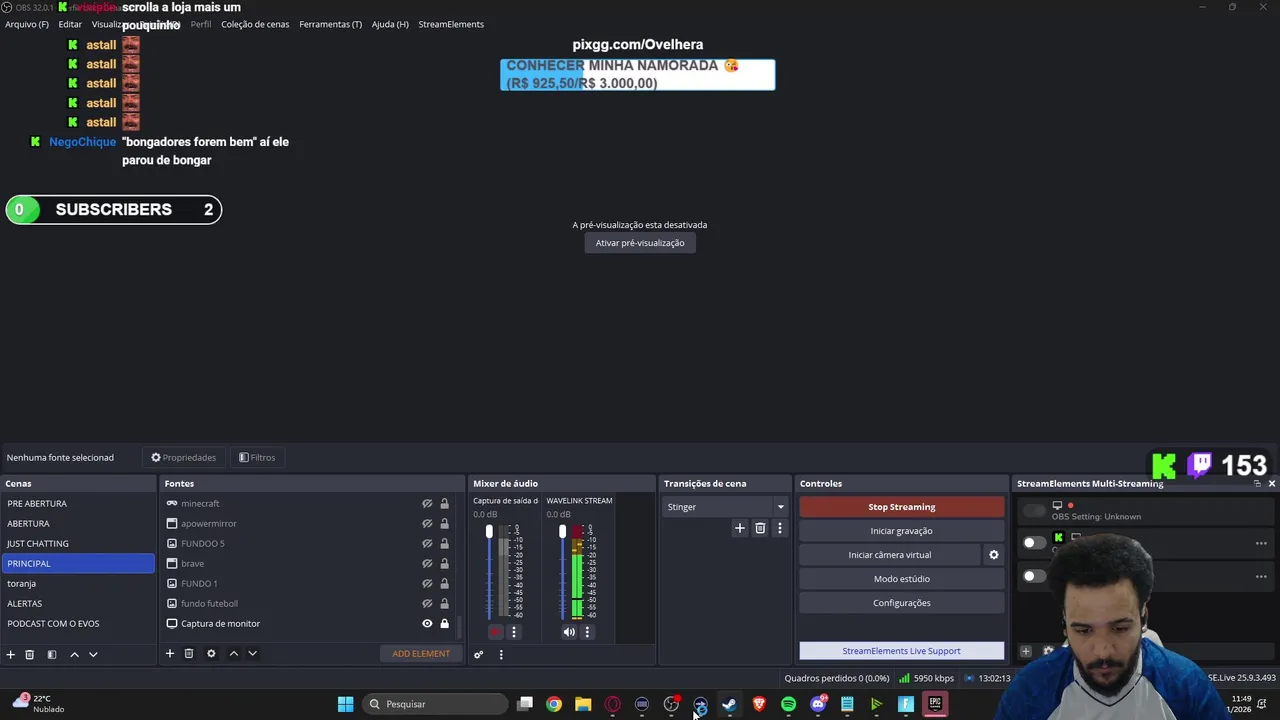Show the apowermirror source

pyautogui.click(x=427, y=524)
